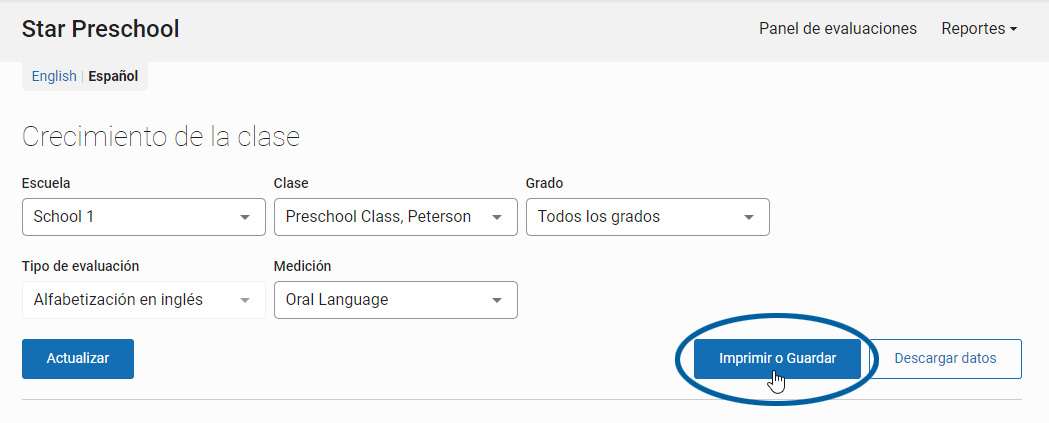Select the Tipo de evaluación combo box

tap(144, 300)
